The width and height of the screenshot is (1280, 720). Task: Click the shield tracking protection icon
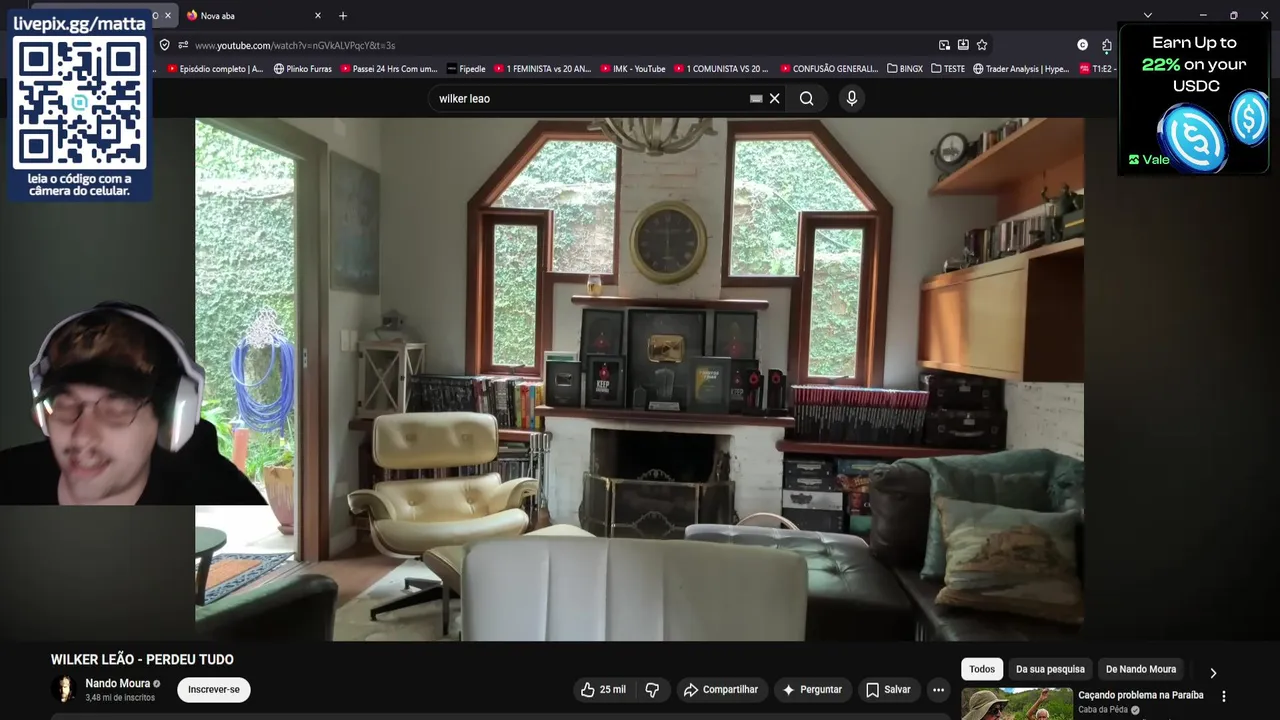click(x=164, y=45)
